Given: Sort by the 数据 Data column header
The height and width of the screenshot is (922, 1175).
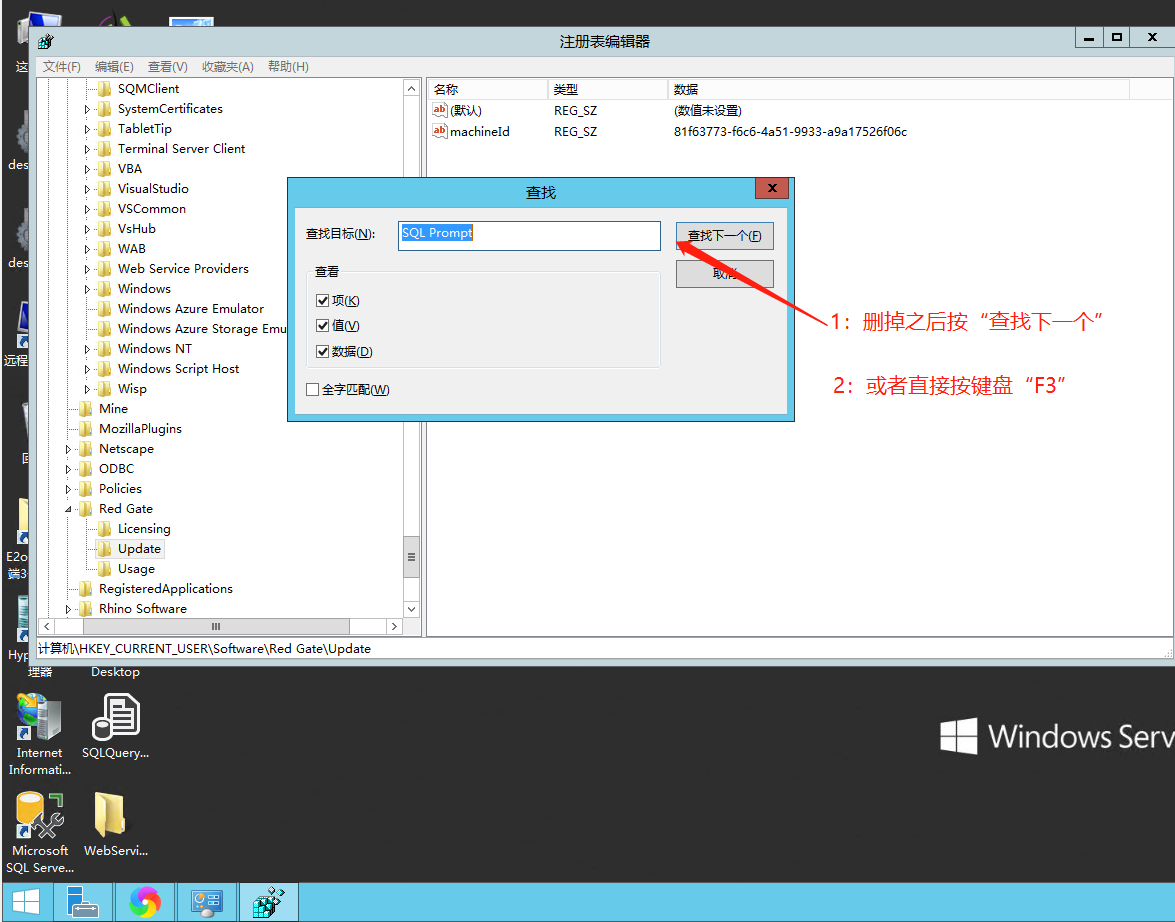Looking at the screenshot, I should (898, 89).
